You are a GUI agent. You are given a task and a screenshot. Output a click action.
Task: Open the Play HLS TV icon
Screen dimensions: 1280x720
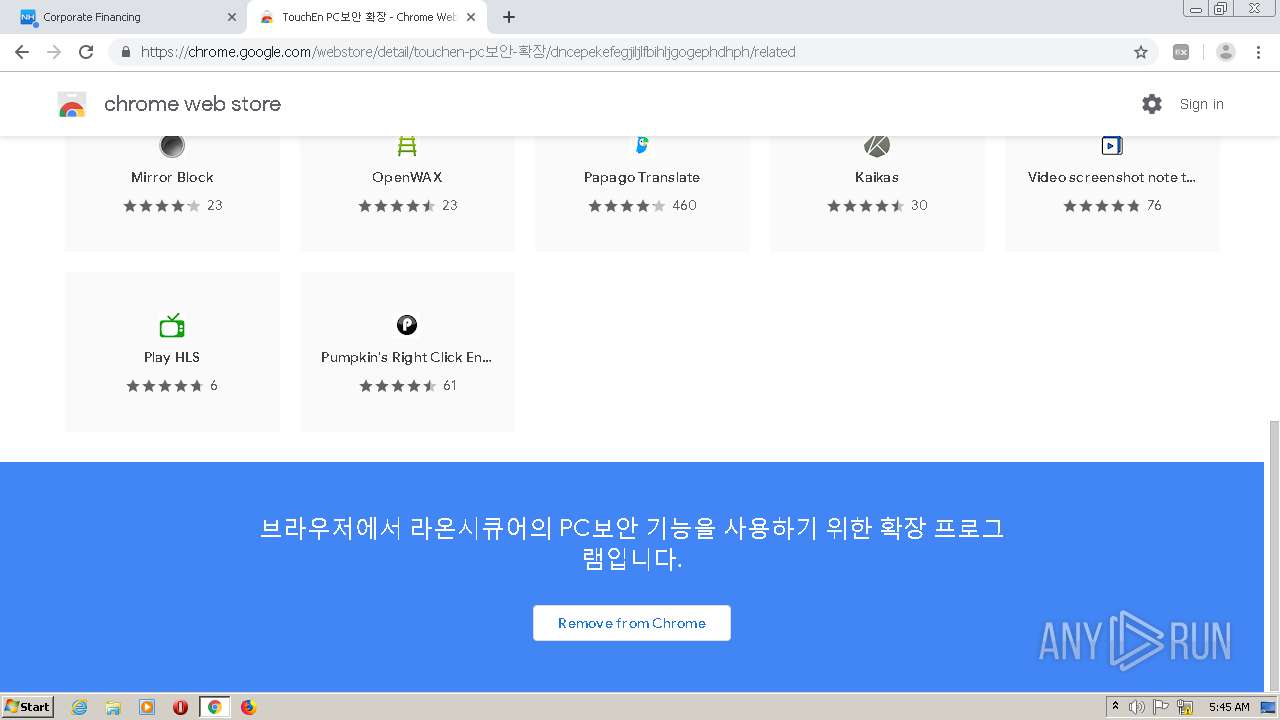(x=172, y=325)
